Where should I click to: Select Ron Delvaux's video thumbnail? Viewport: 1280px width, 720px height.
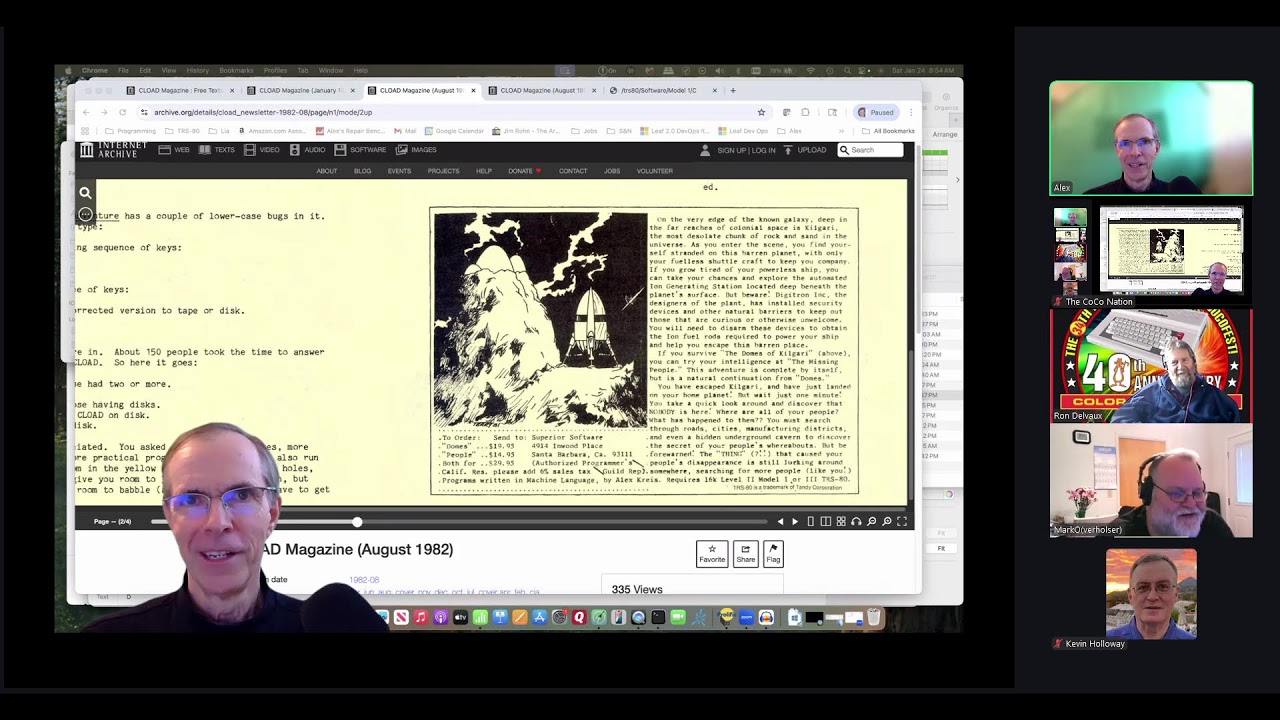(x=1151, y=366)
